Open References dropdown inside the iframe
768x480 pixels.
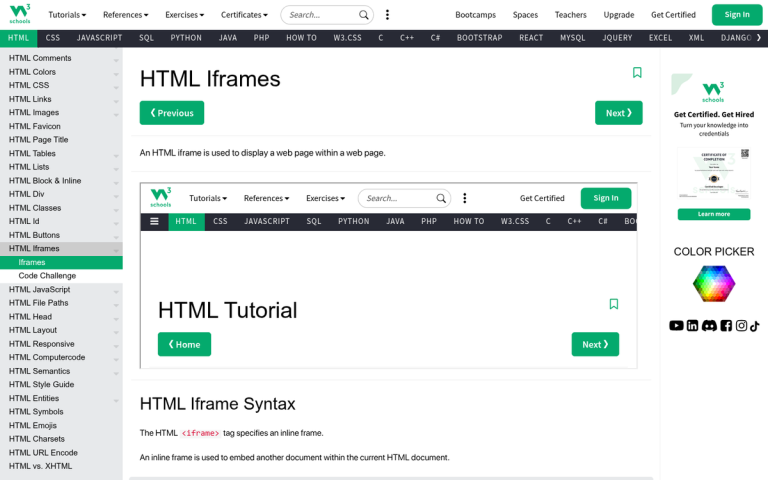[x=266, y=198]
